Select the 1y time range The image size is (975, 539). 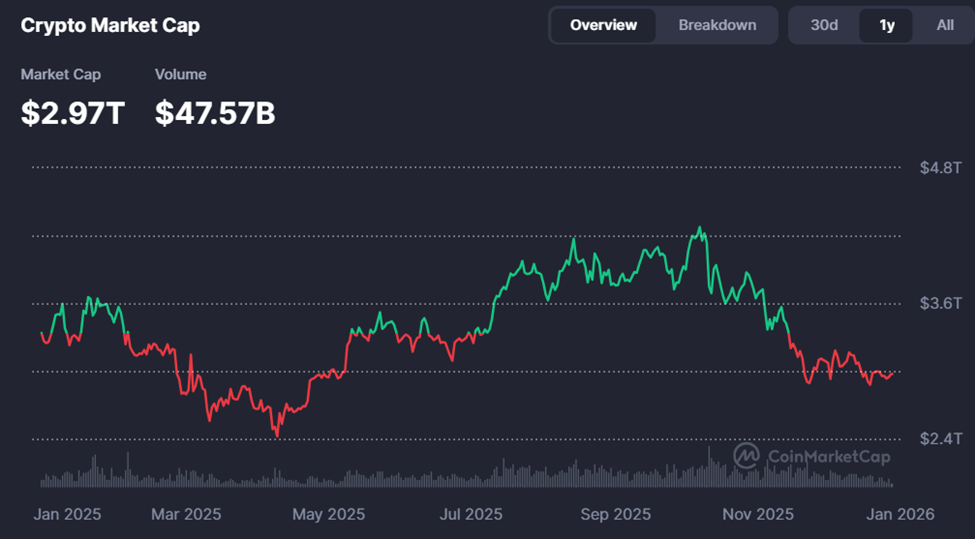(887, 25)
